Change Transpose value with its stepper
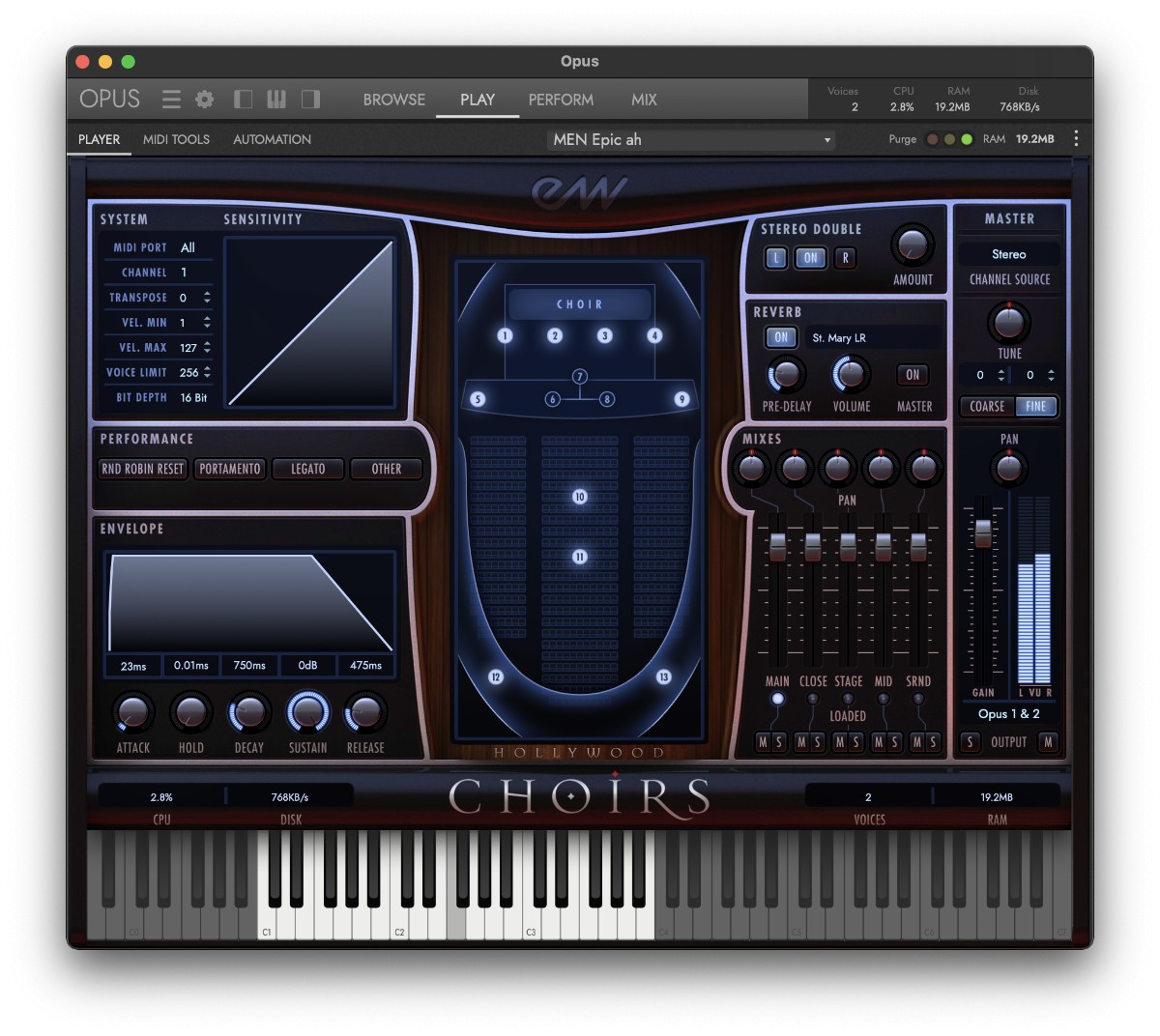The image size is (1160, 1036). (x=207, y=298)
